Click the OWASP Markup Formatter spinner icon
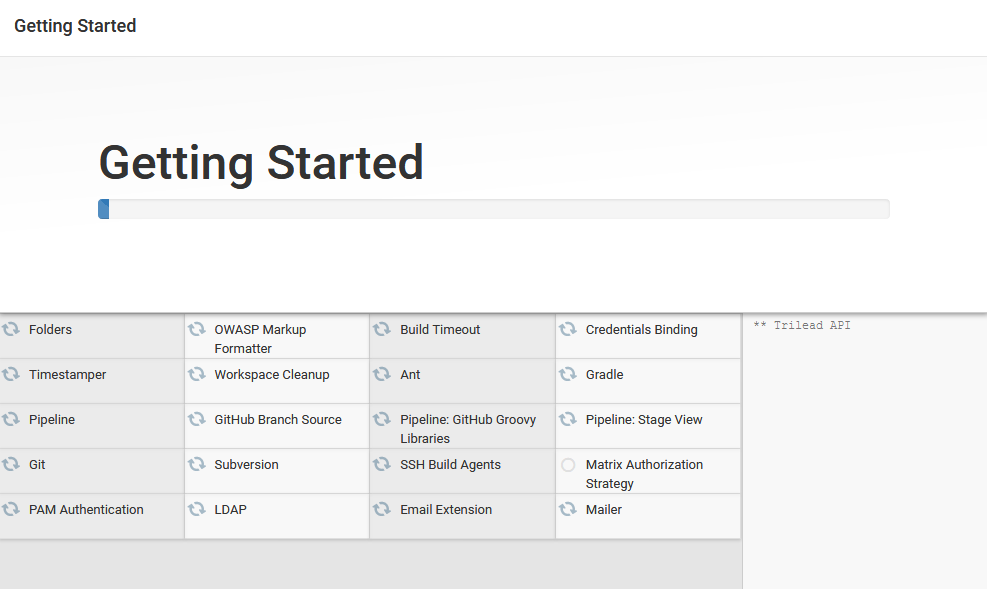The width and height of the screenshot is (987, 589). pos(196,328)
